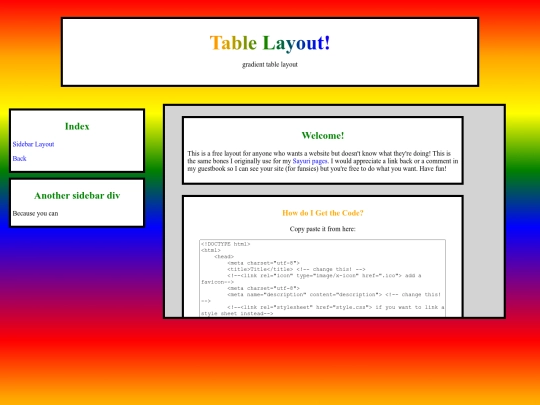Select the 'Table Layout!' page title

[x=270, y=43]
